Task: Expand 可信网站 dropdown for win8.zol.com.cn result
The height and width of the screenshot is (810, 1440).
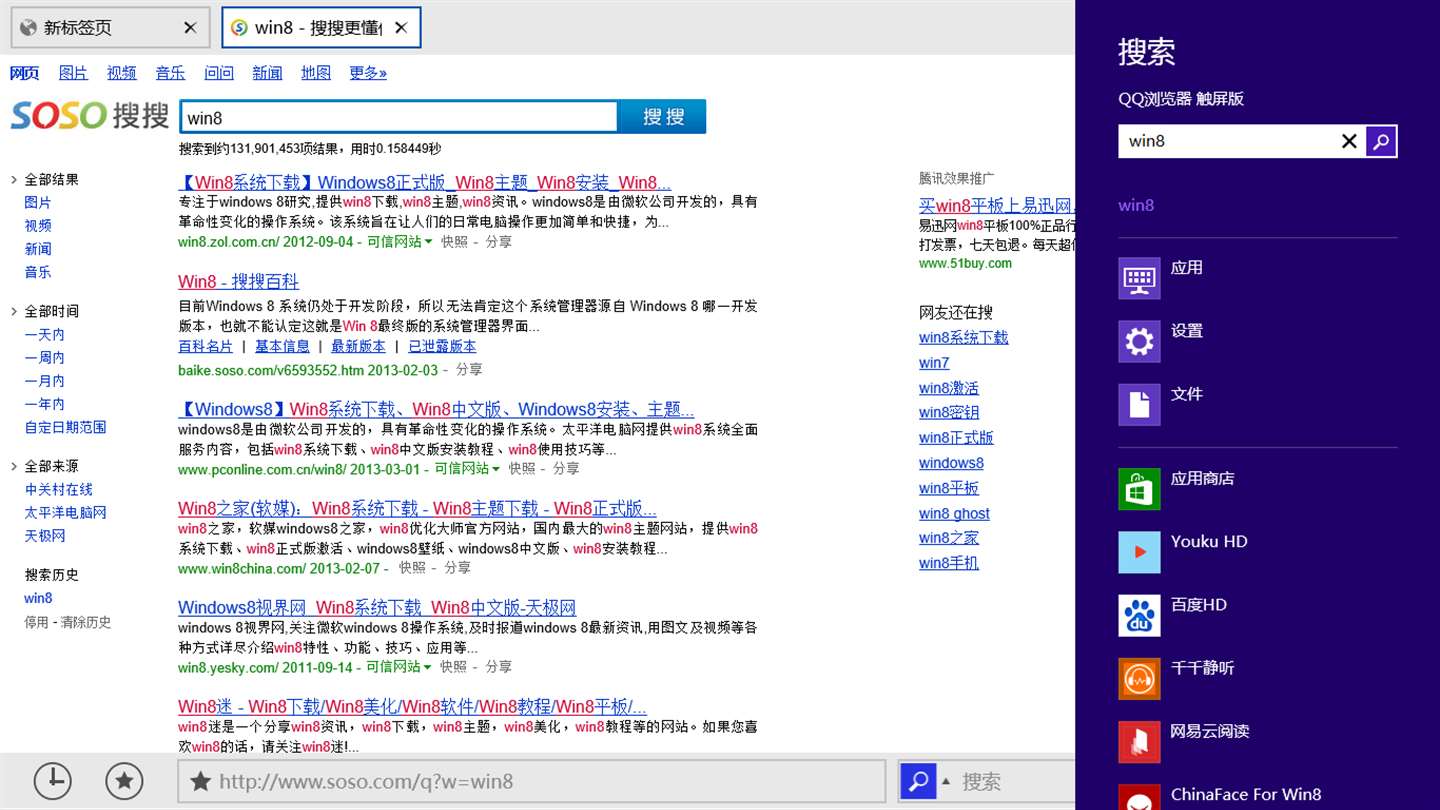Action: pyautogui.click(x=400, y=242)
